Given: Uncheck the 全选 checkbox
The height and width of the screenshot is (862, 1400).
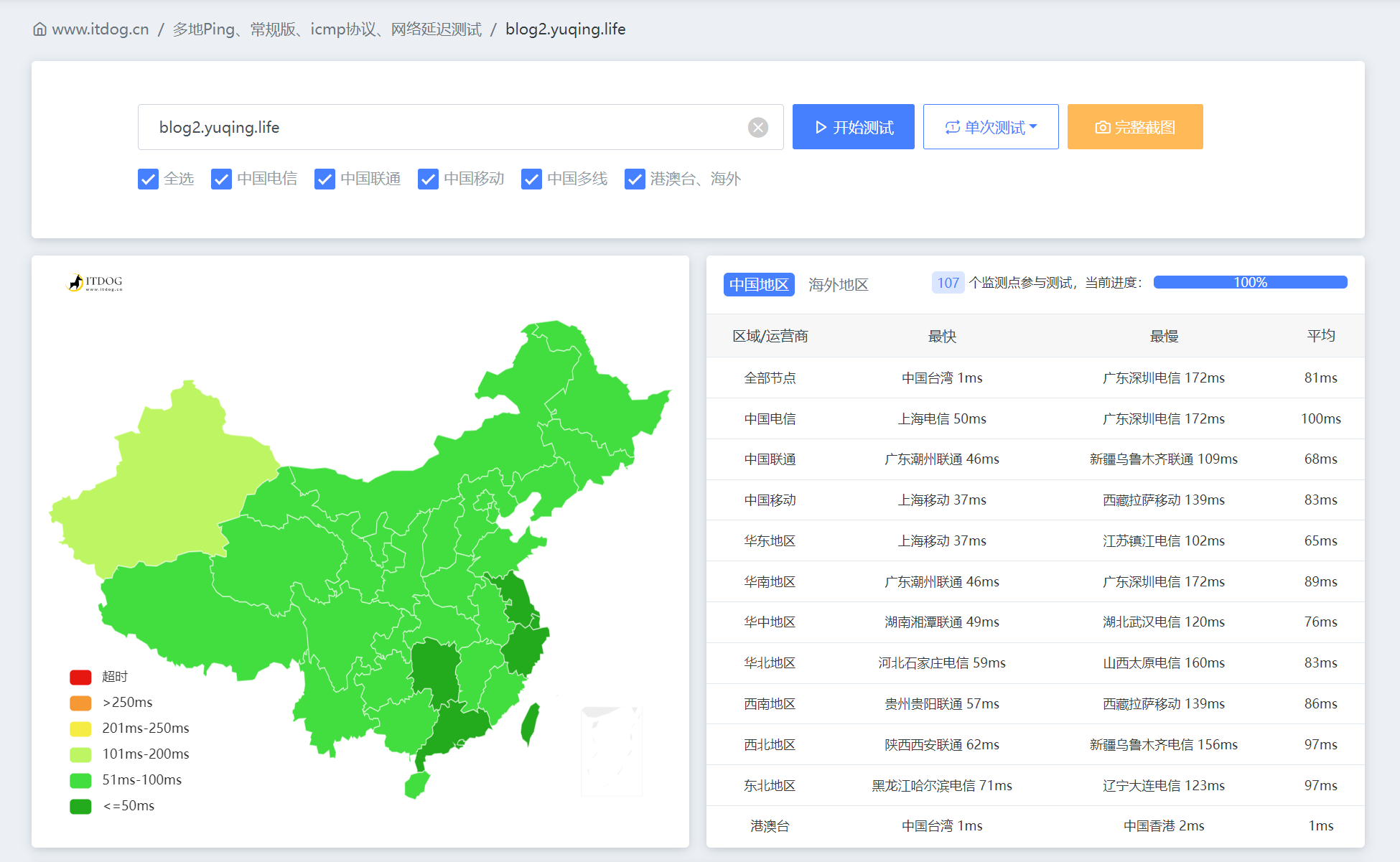Looking at the screenshot, I should [x=148, y=179].
